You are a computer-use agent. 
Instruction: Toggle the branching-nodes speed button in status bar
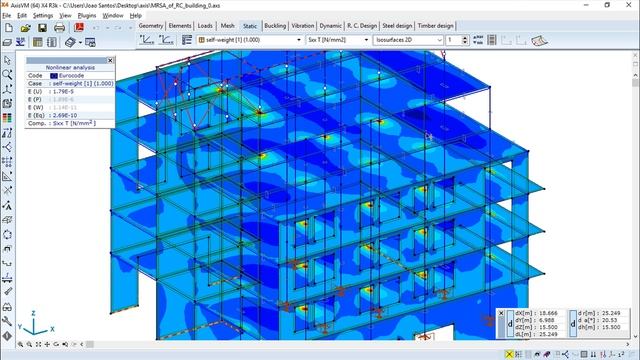pos(565,354)
